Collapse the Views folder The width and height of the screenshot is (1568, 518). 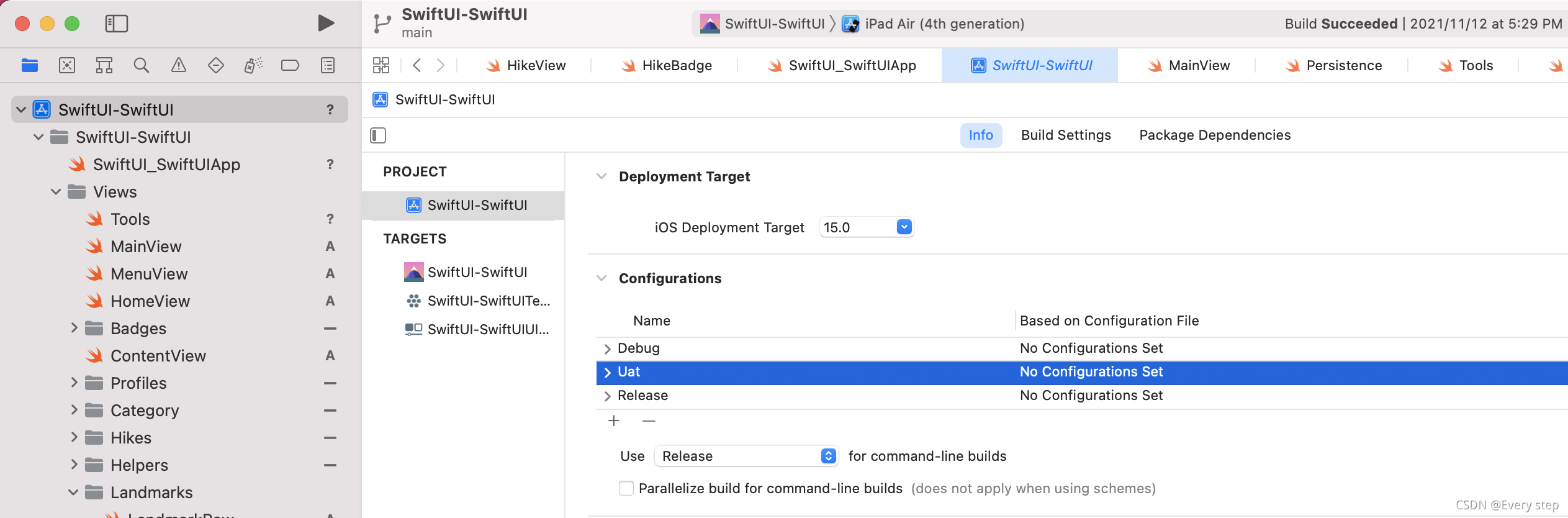coord(56,192)
